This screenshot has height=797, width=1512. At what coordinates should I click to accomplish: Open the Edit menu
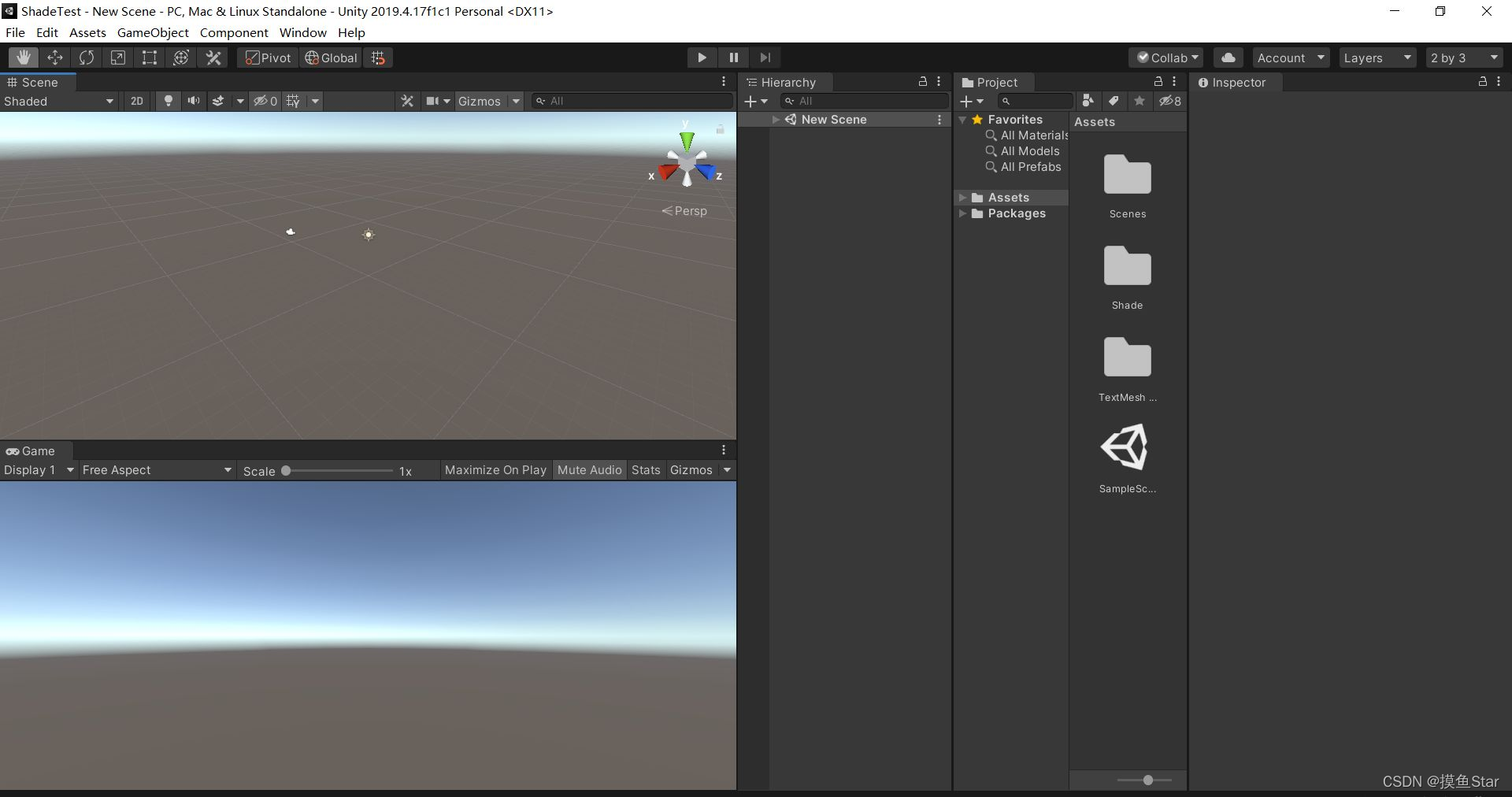click(x=47, y=32)
